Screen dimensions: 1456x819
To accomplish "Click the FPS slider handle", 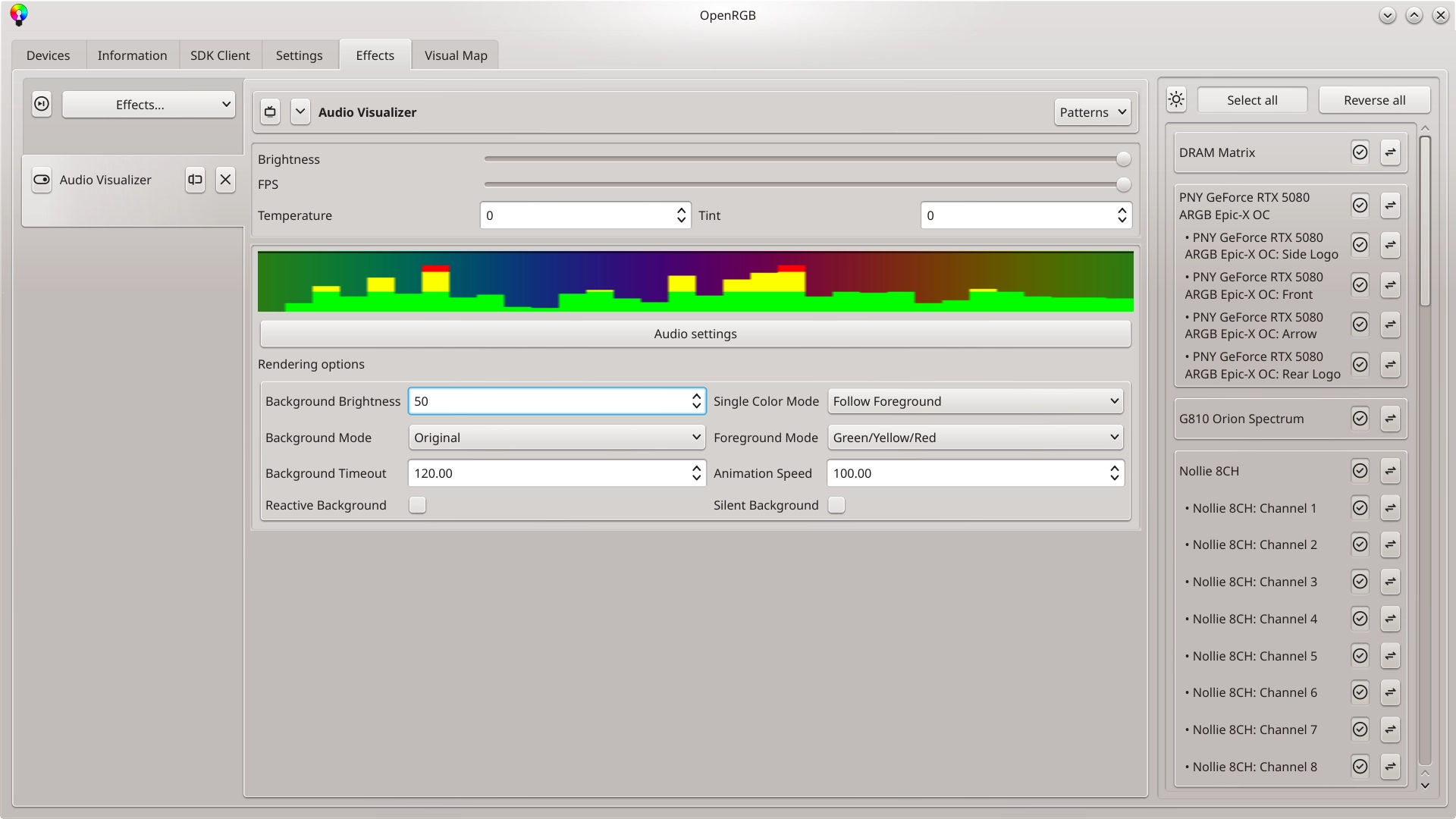I will pos(1124,184).
